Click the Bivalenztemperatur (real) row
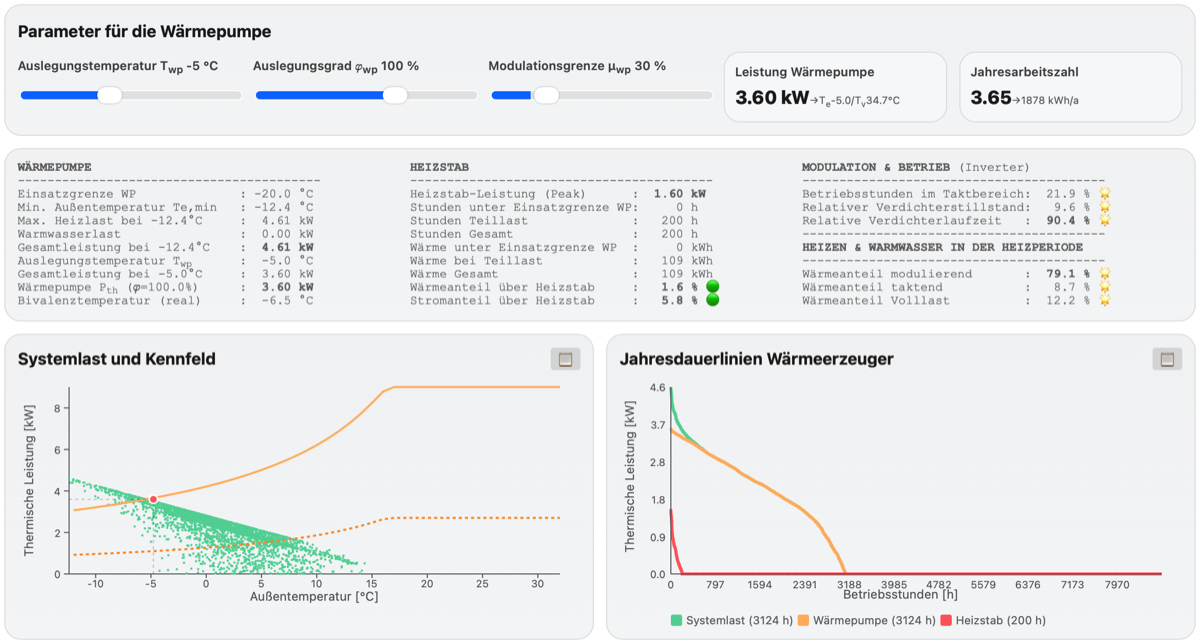Screen dimensions: 1200x642 [165, 300]
